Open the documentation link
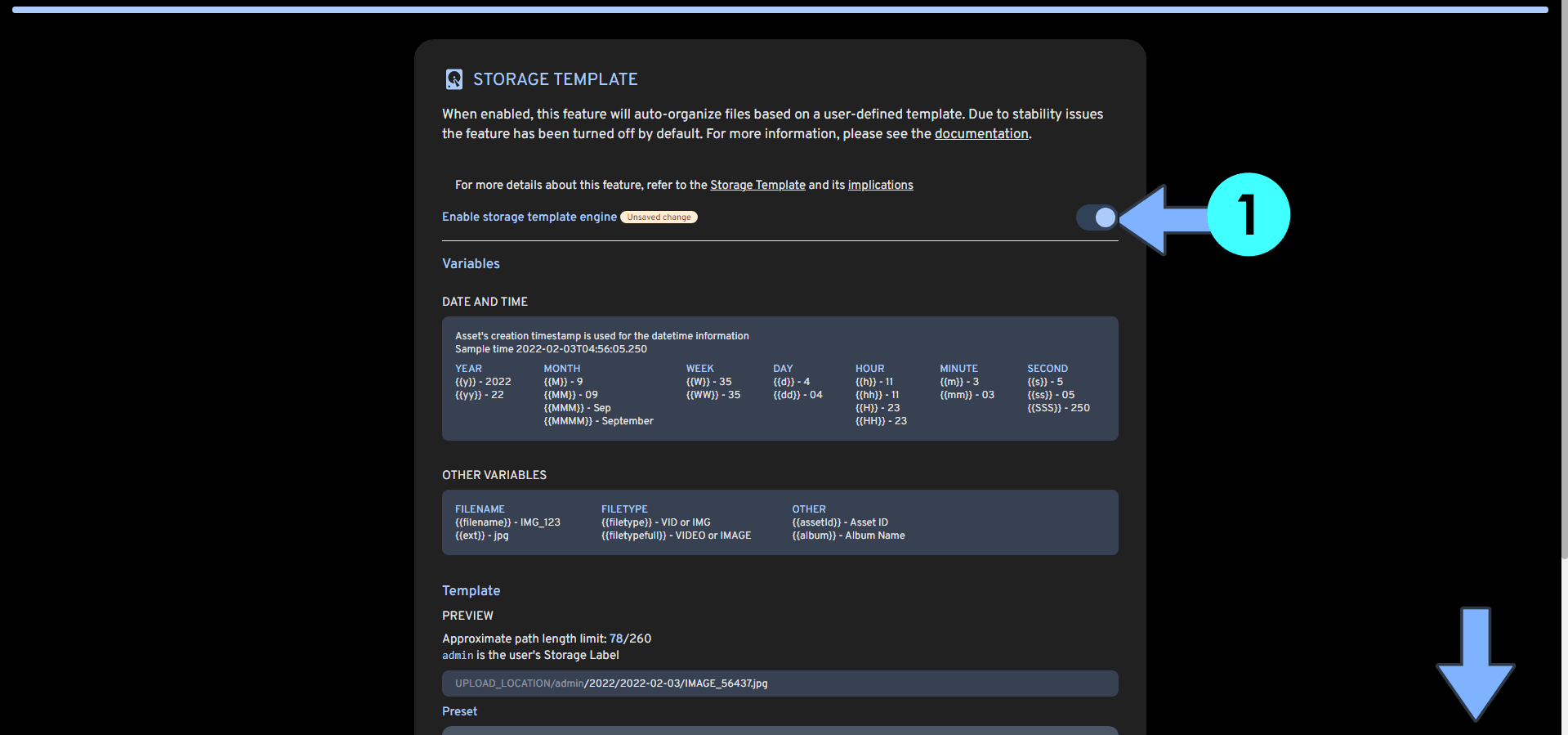Screen dimensions: 1568x735 (981, 134)
